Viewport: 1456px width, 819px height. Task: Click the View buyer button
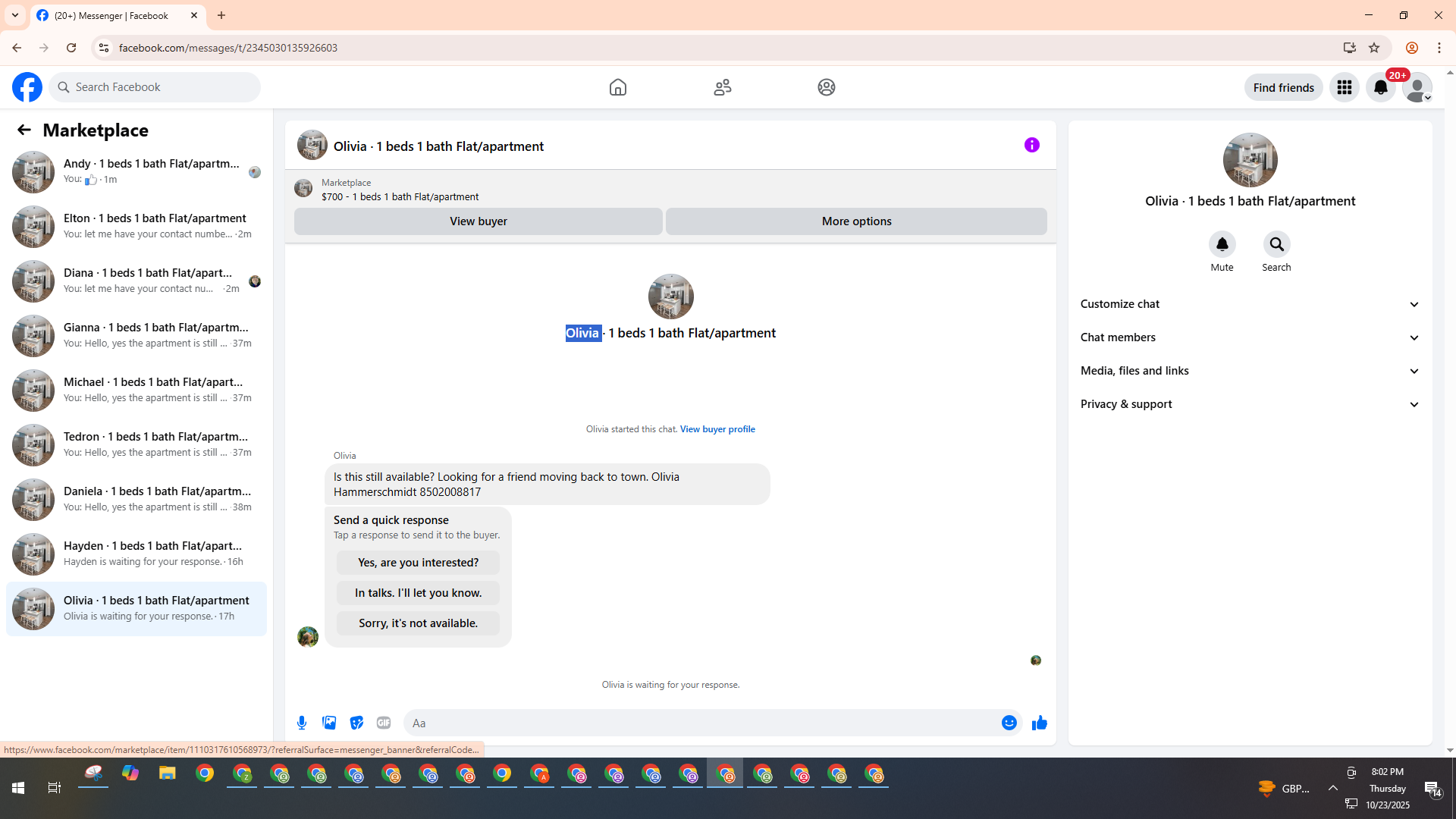click(478, 221)
